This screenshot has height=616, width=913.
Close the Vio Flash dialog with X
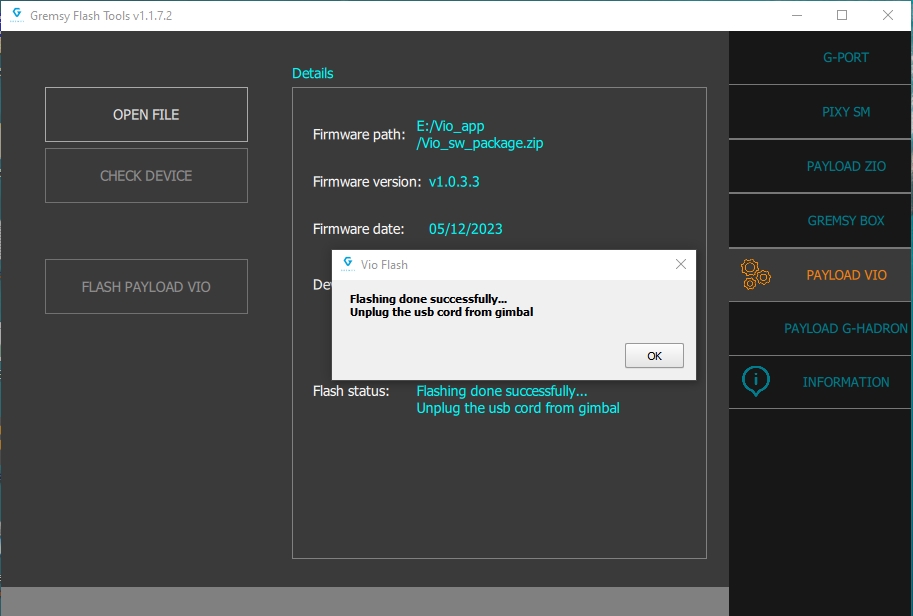pyautogui.click(x=680, y=264)
